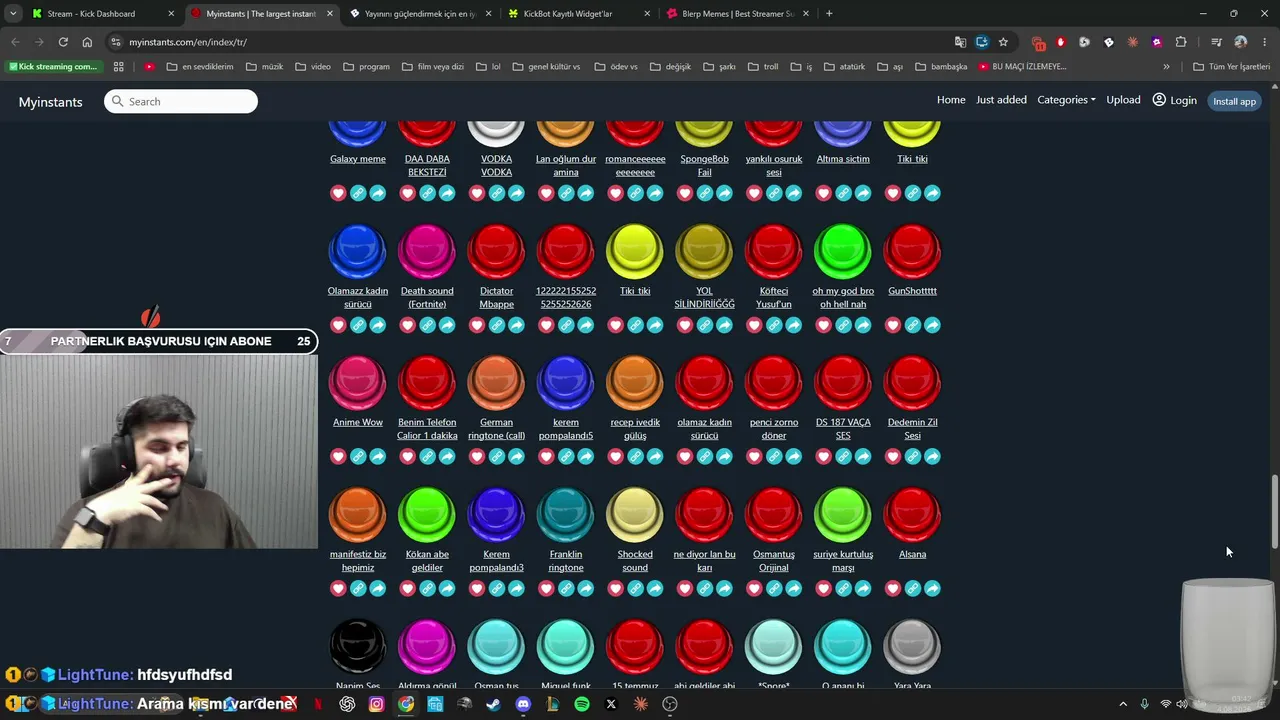The height and width of the screenshot is (720, 1280).
Task: Open the Myinstants logo link
Action: [50, 102]
